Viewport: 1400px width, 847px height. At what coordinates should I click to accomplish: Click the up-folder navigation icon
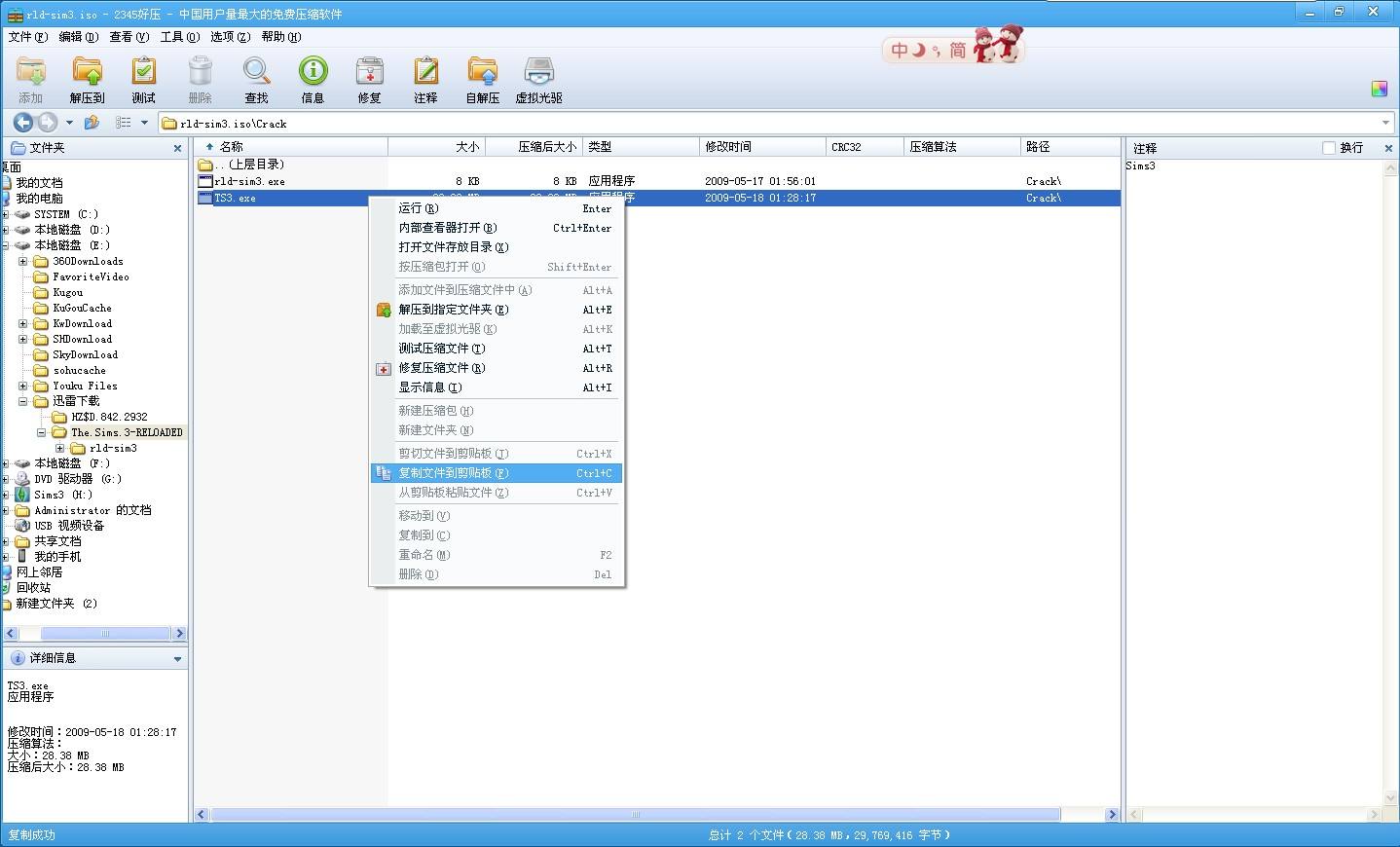[x=92, y=123]
